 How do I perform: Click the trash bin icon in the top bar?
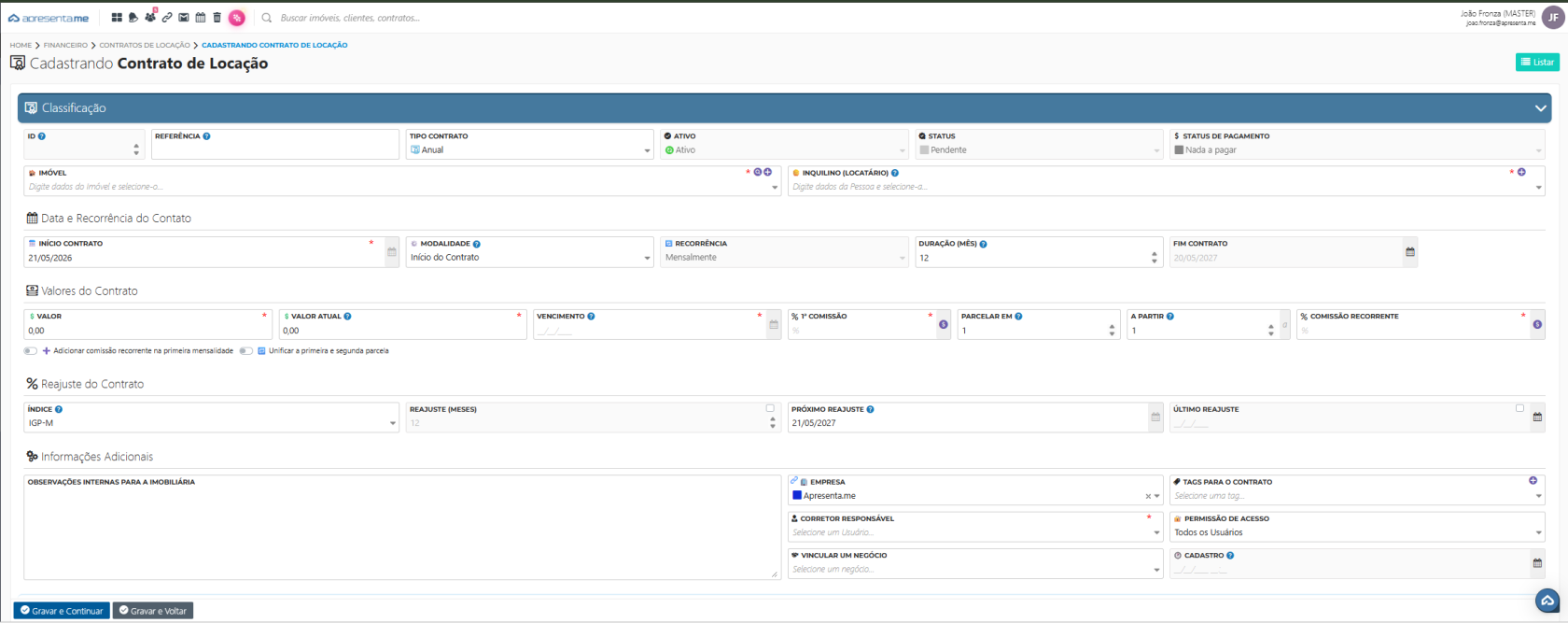[x=217, y=18]
